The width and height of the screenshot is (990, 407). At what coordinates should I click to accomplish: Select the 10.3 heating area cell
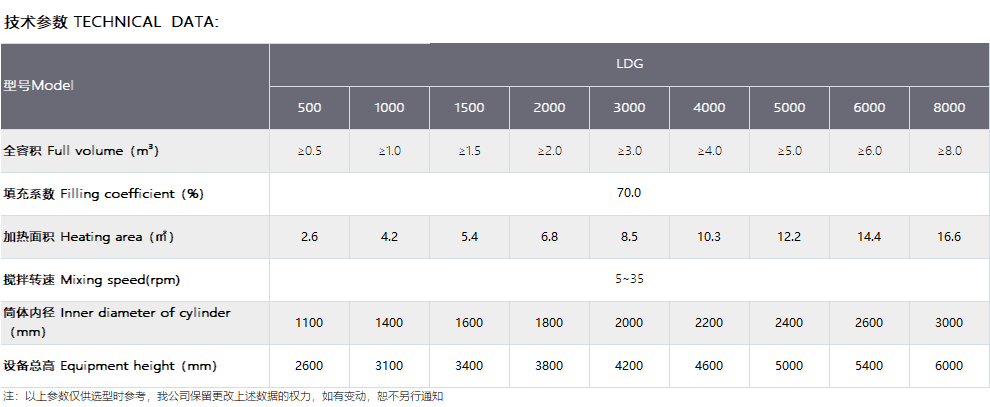pyautogui.click(x=709, y=237)
